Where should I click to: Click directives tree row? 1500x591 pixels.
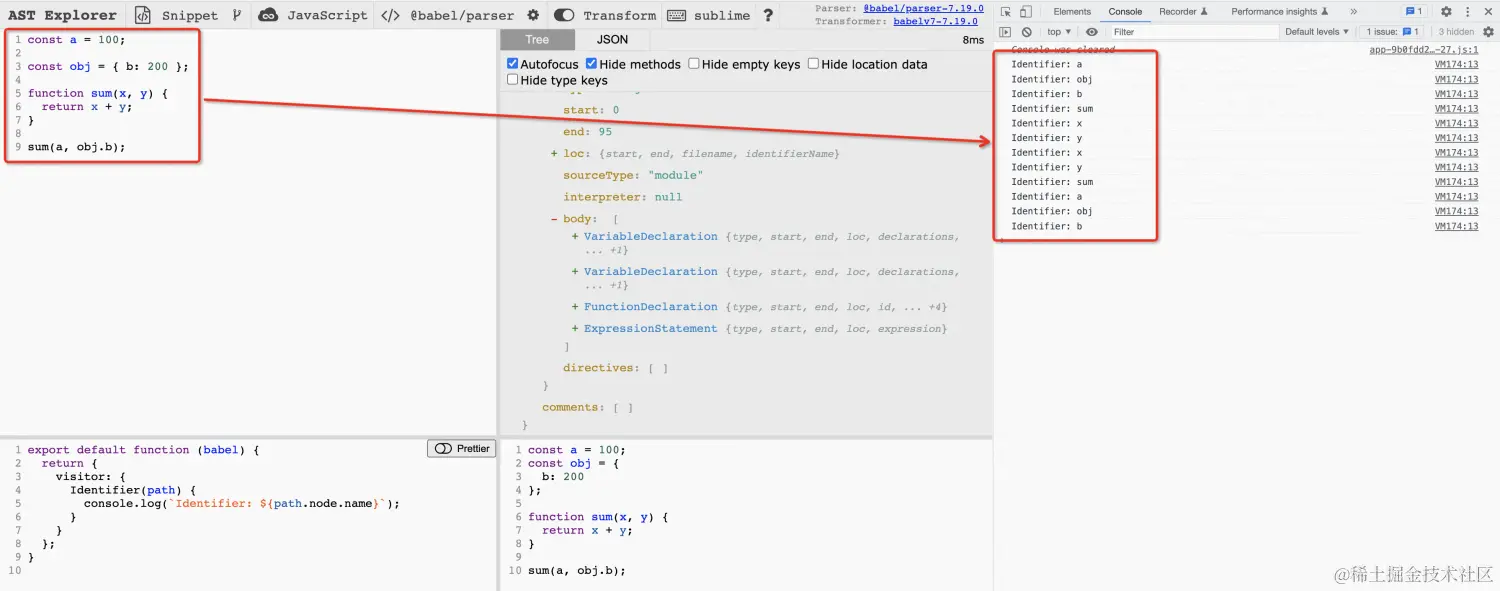(615, 368)
